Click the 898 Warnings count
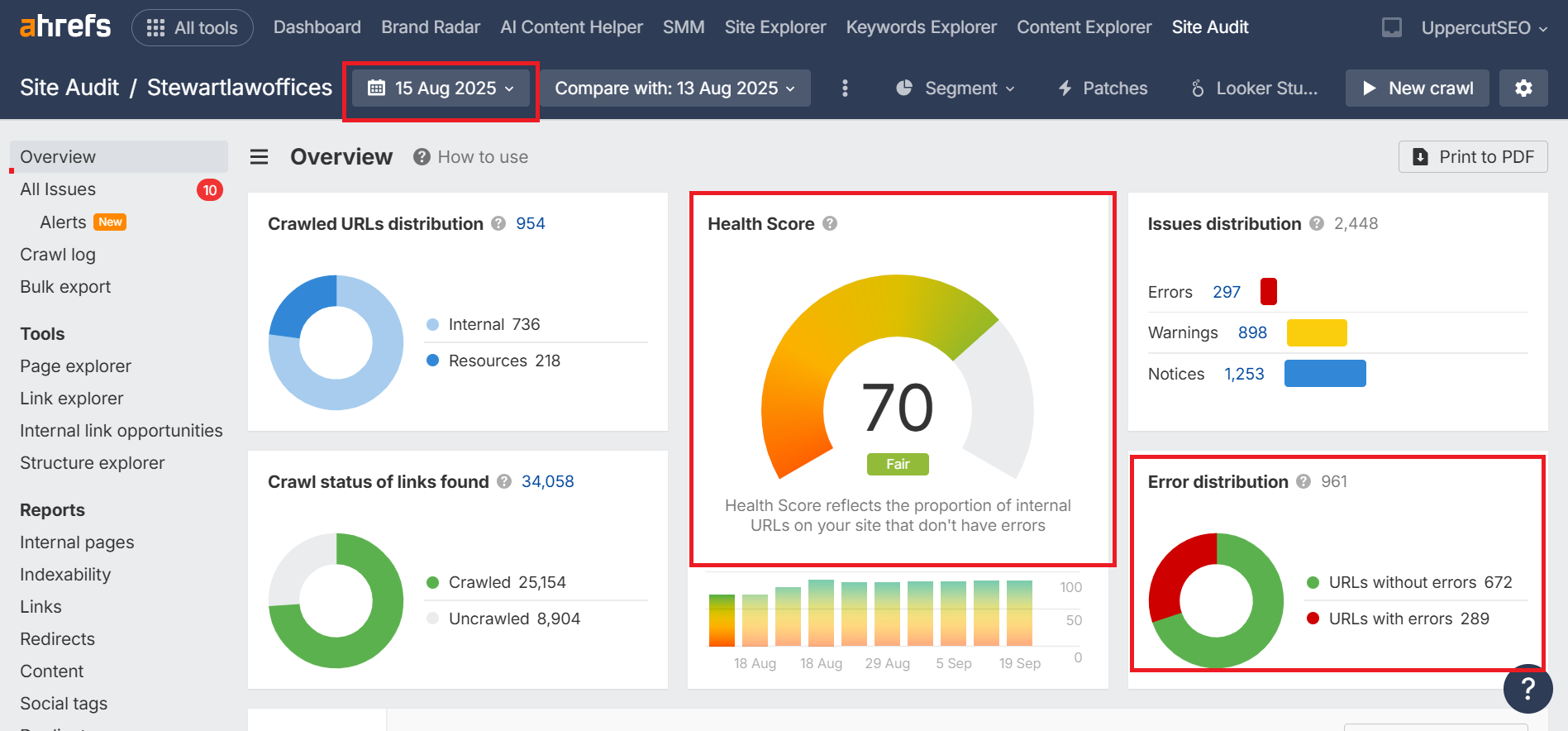1568x731 pixels. coord(1252,332)
